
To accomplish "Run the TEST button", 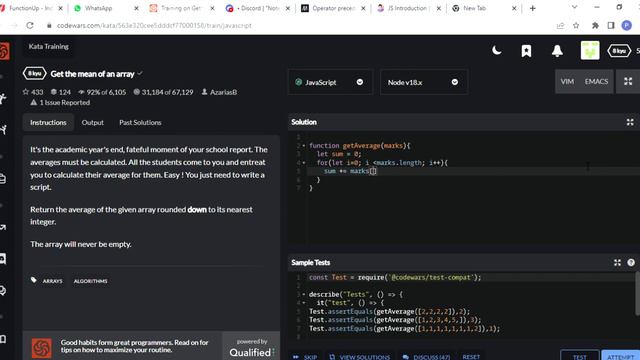I will 580,356.
